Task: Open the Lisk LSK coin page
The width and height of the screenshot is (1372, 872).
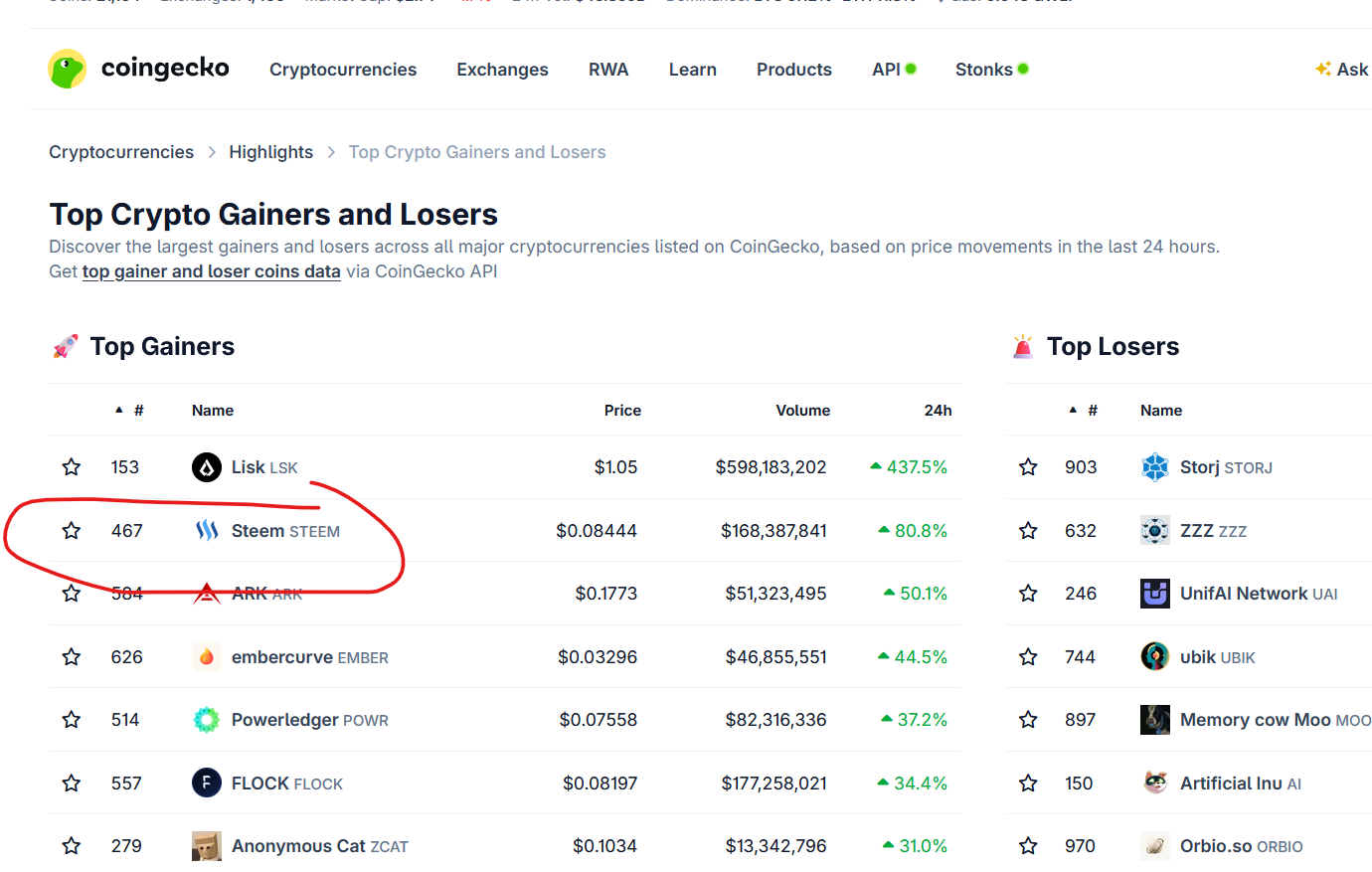Action: (264, 467)
